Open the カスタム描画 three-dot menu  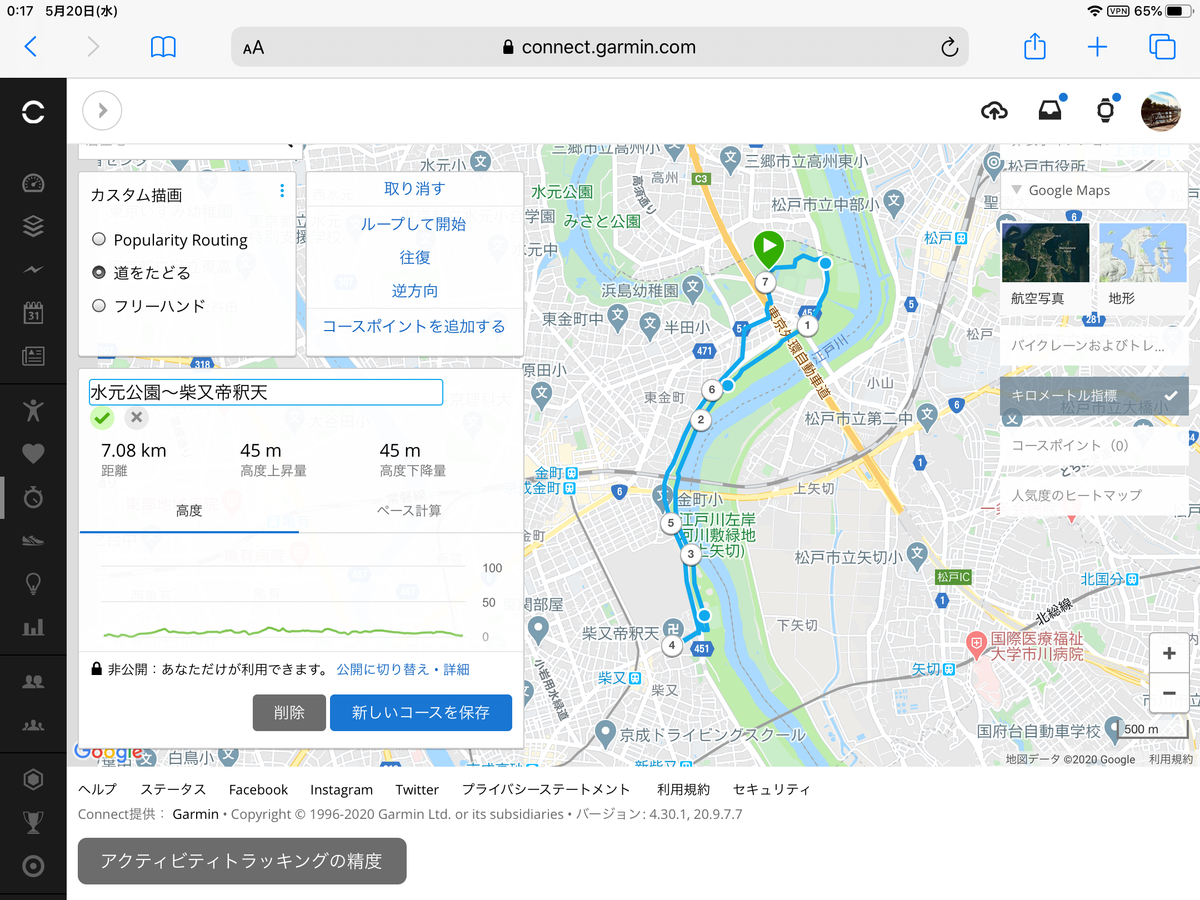coord(282,191)
